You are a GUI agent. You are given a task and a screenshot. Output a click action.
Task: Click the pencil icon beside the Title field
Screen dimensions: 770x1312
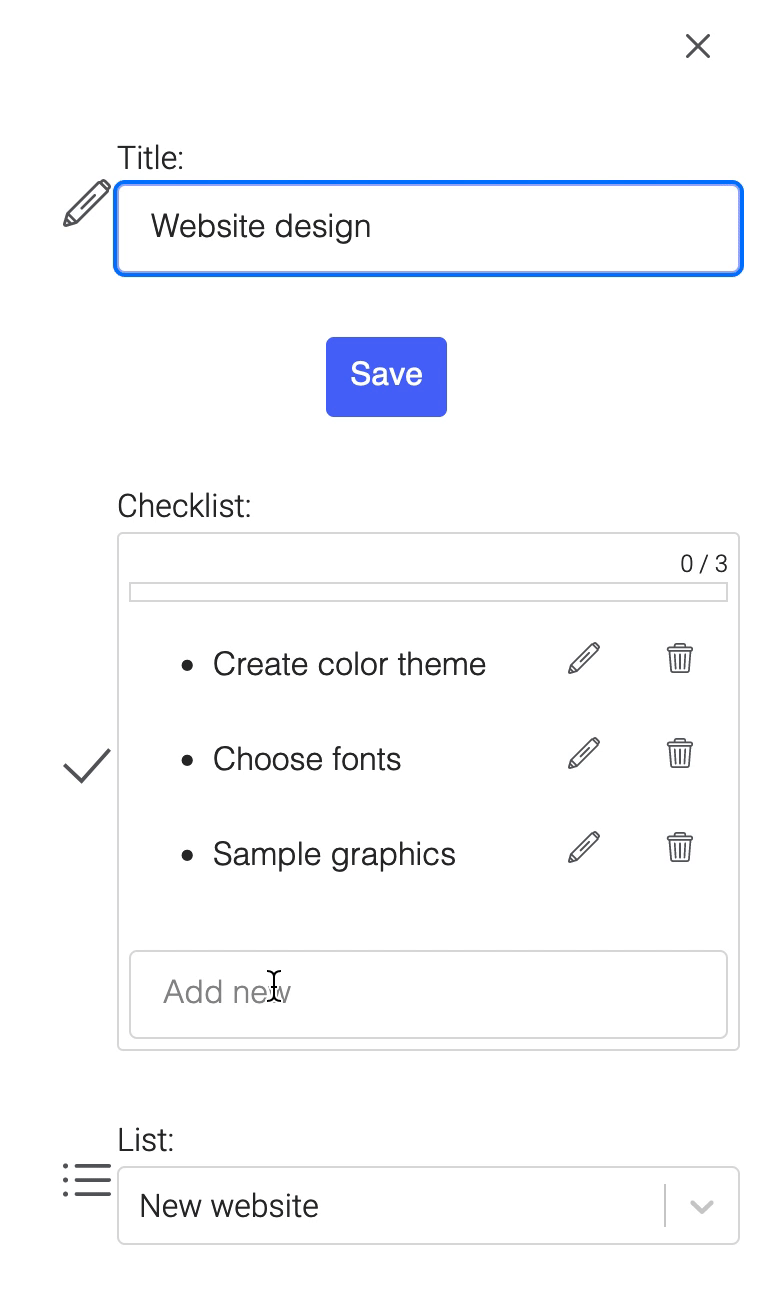click(87, 203)
